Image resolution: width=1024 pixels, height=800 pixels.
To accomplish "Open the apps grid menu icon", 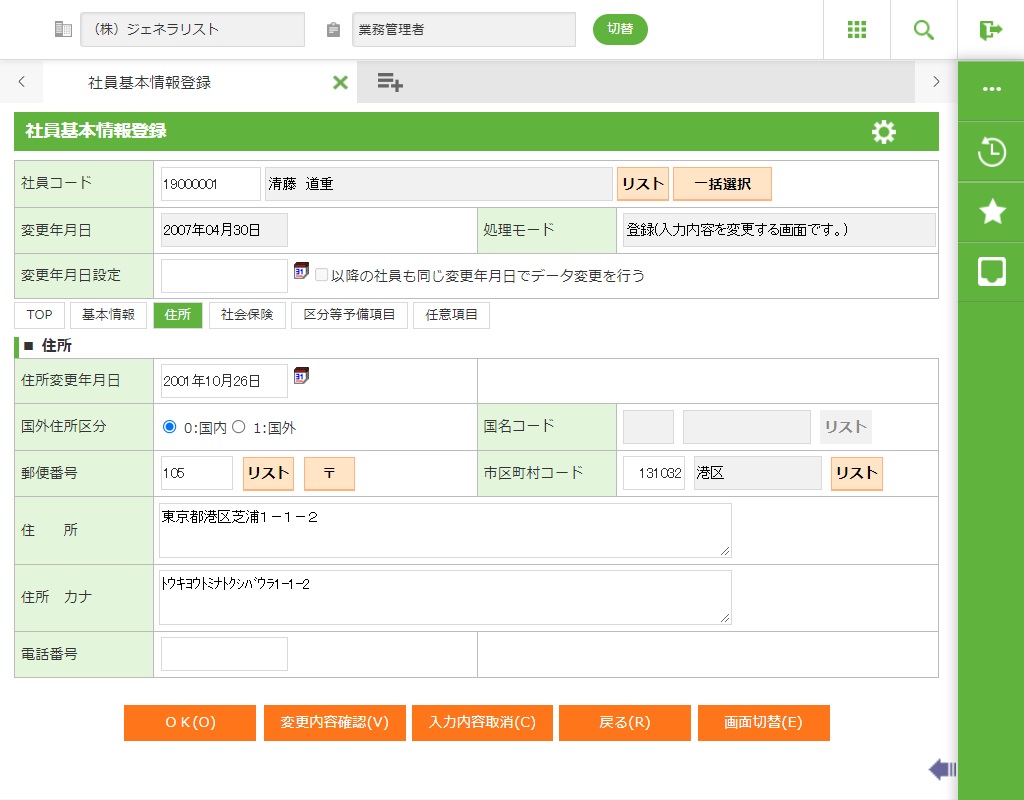I will (857, 30).
